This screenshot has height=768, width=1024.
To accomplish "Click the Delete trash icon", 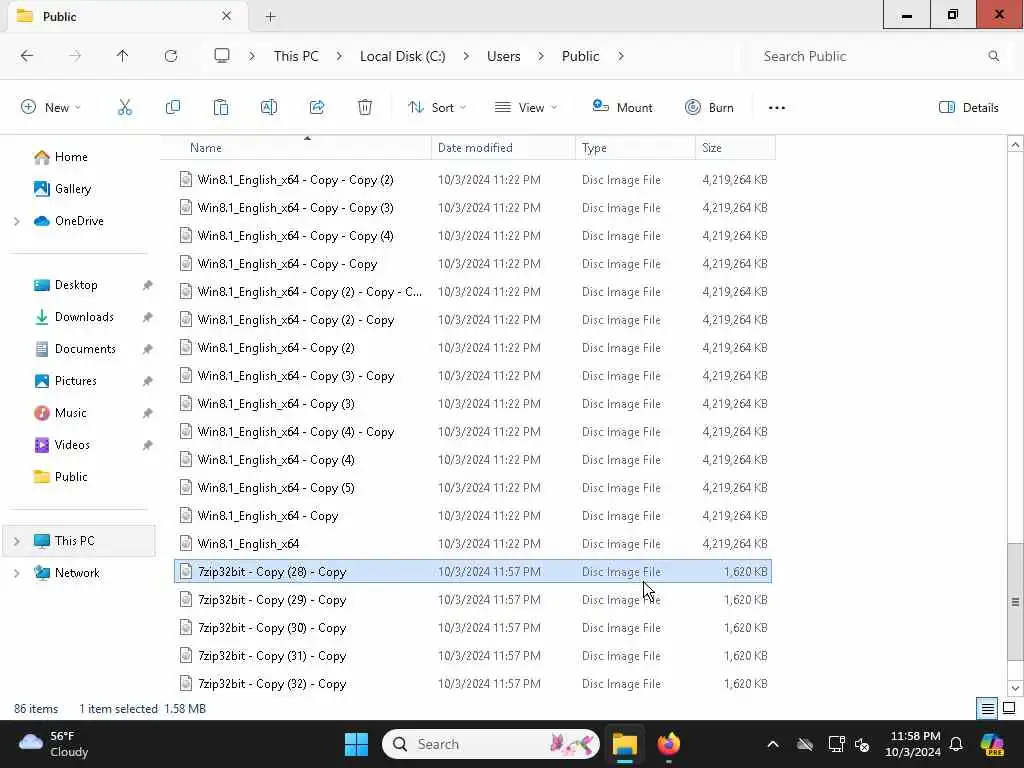I will tap(365, 107).
